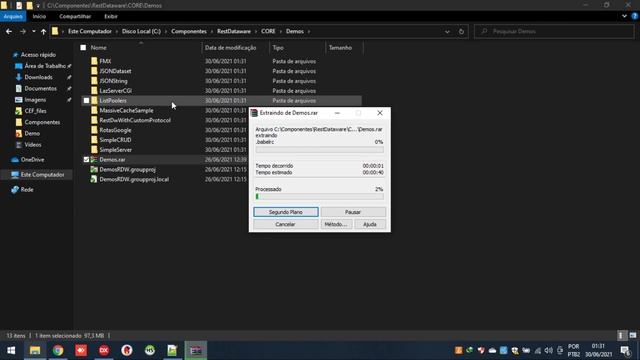Click the Segundo Plano button

tap(286, 212)
